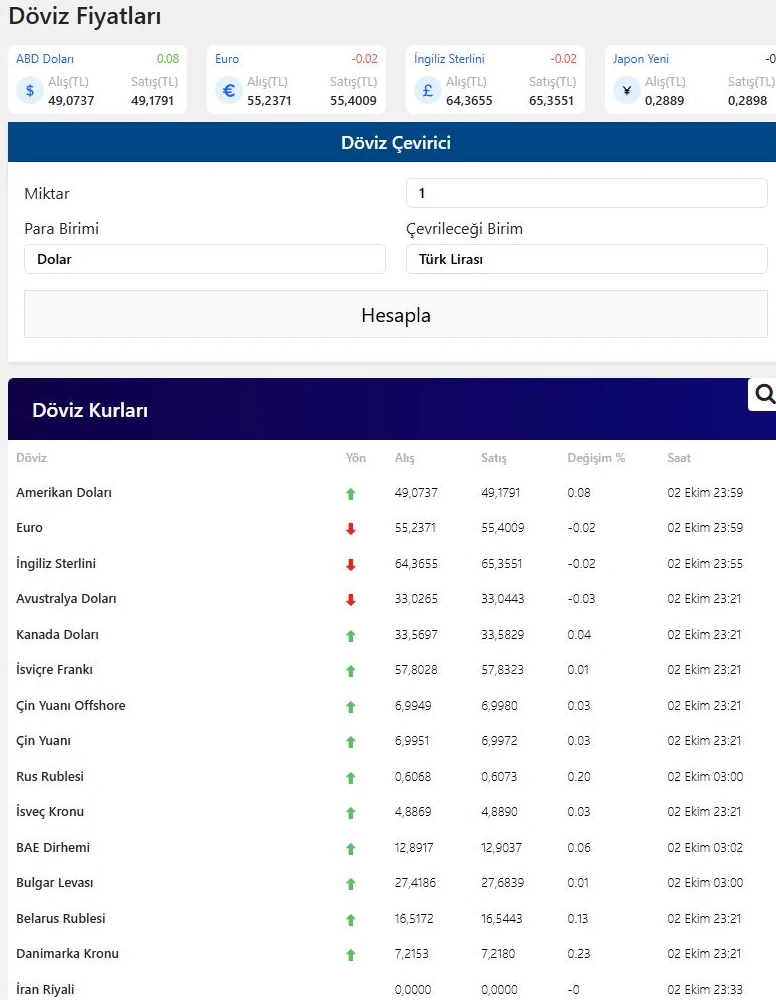
Task: Click the Döviz Fiyatları page heading
Action: (x=85, y=16)
